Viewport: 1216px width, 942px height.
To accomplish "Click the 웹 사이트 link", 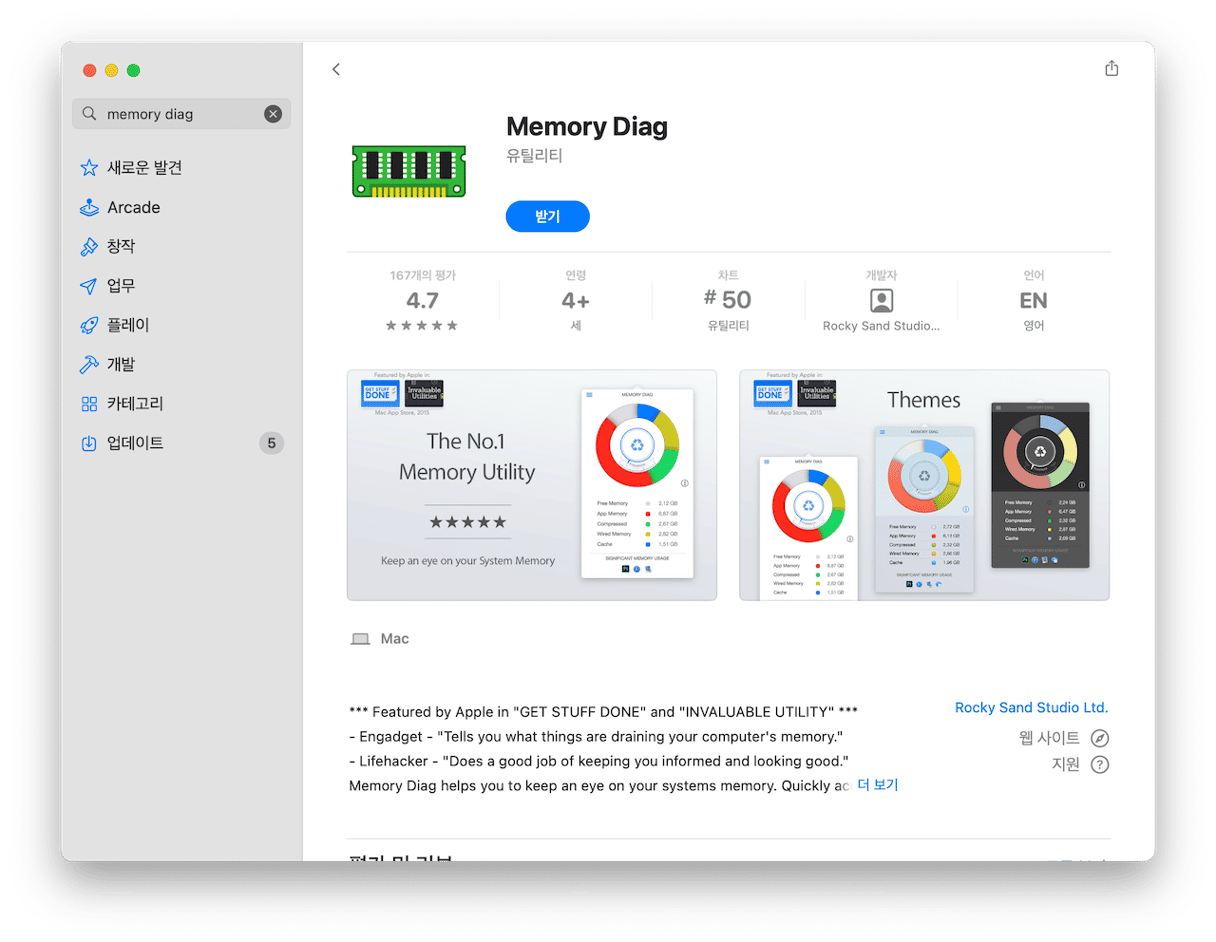I will 1049,739.
